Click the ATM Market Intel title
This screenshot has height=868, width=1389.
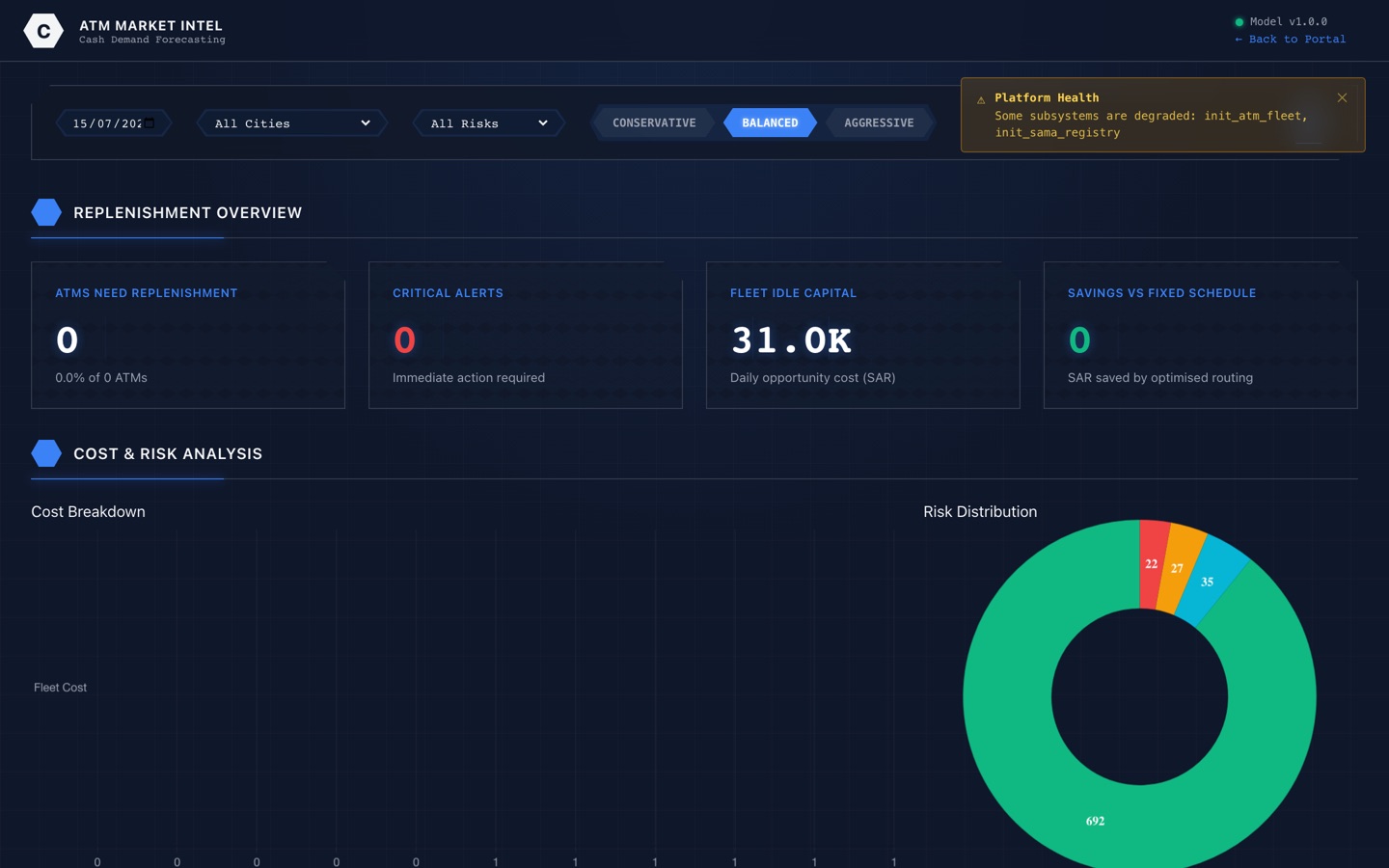pyautogui.click(x=150, y=25)
